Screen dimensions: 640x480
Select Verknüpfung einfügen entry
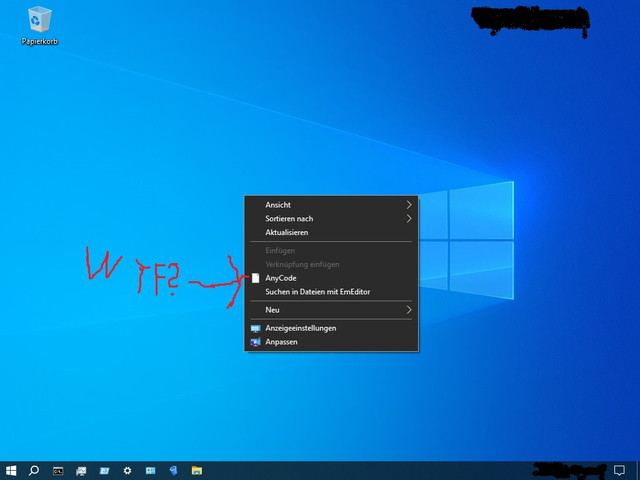tap(331, 264)
